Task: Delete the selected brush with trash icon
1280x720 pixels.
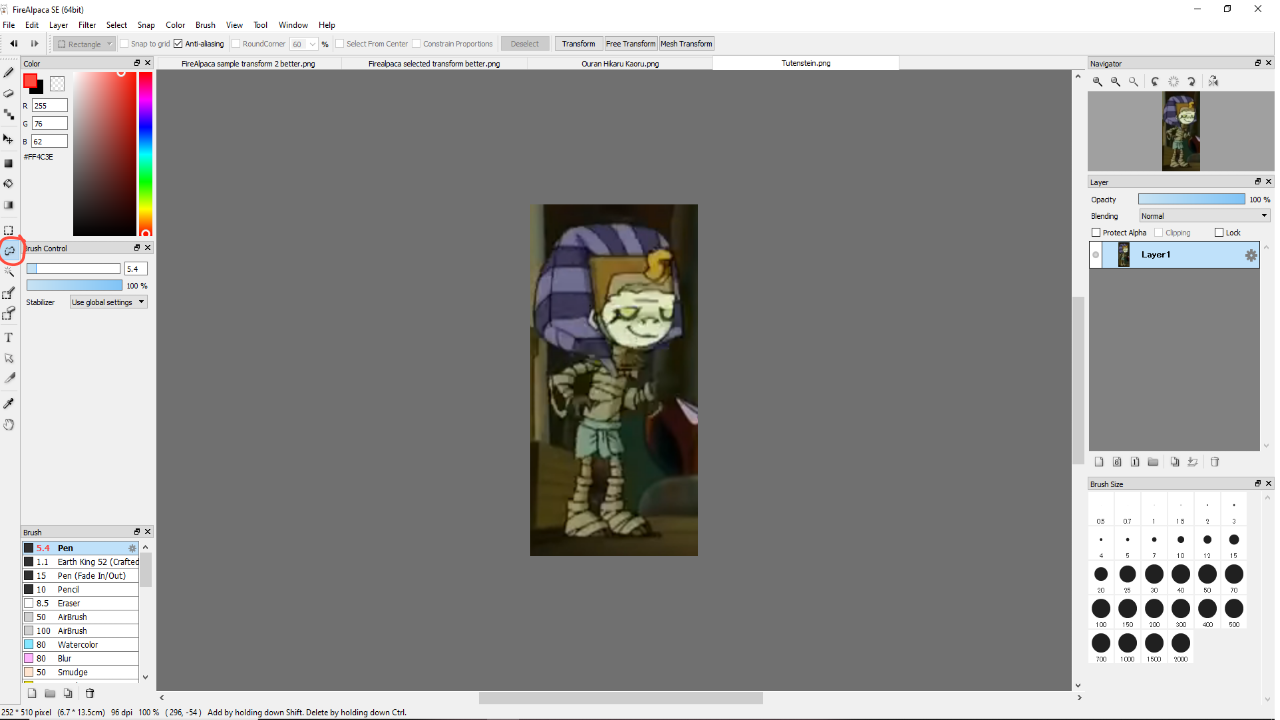Action: [89, 693]
